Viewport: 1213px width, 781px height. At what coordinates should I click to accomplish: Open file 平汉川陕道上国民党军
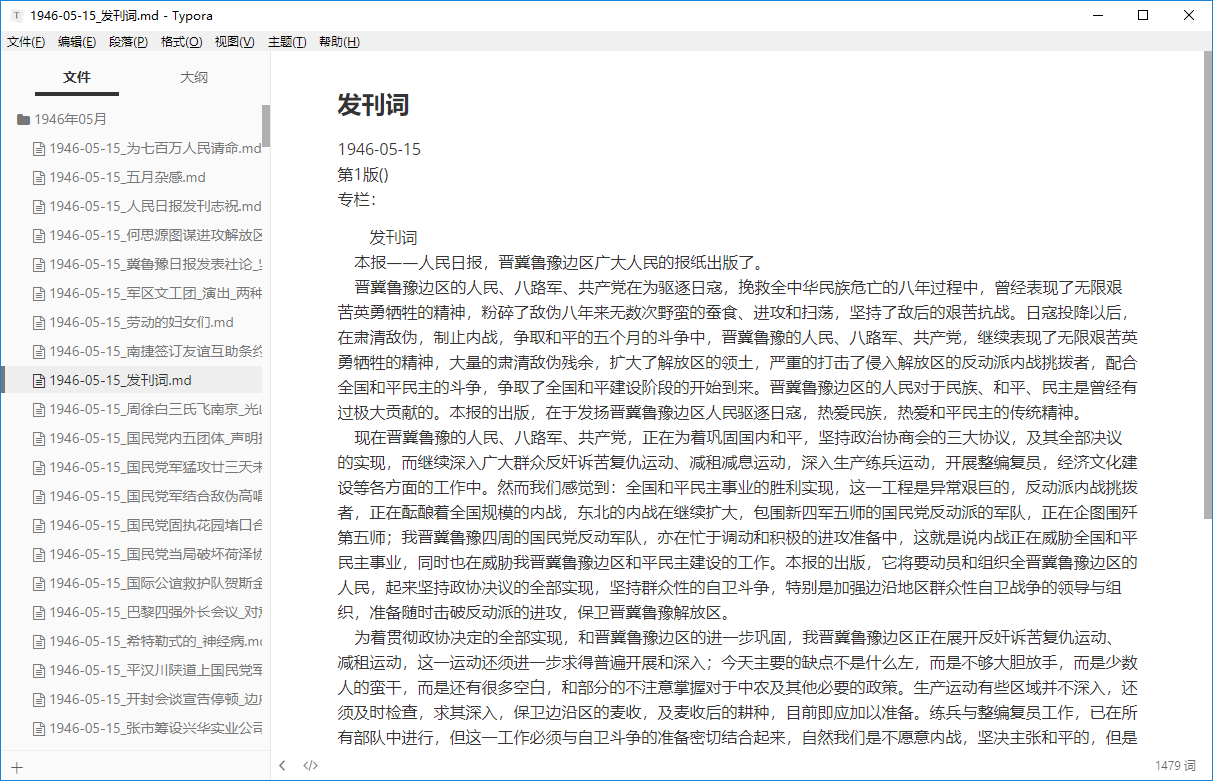pyautogui.click(x=147, y=670)
